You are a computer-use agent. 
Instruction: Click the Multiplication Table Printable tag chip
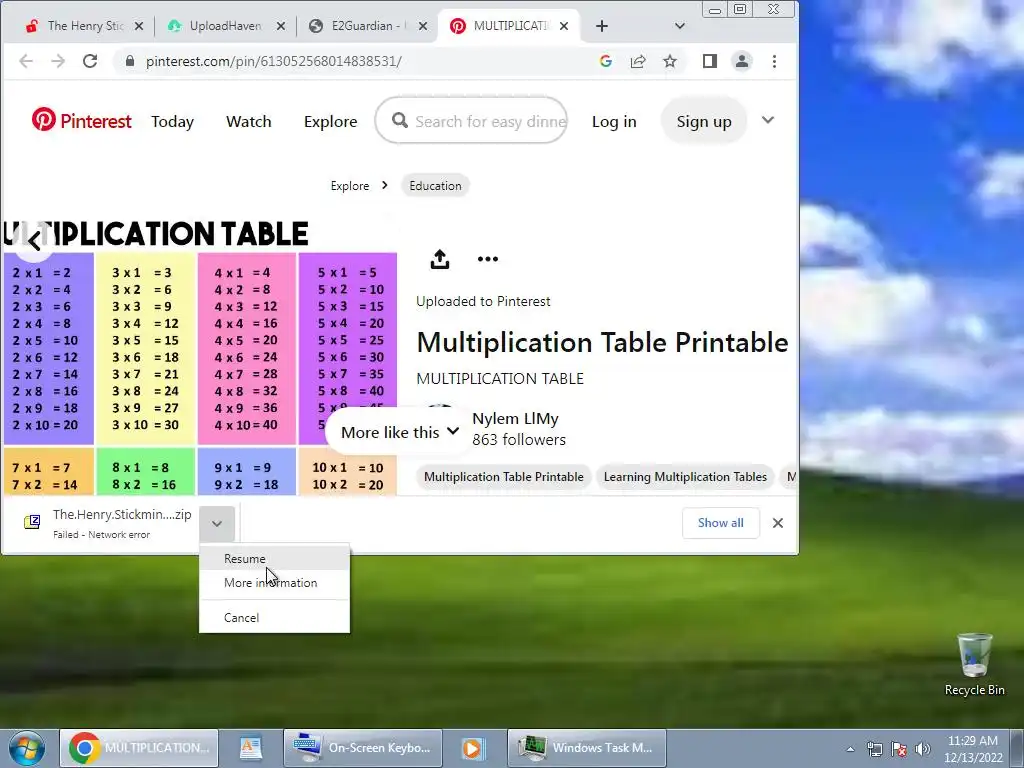click(x=504, y=477)
